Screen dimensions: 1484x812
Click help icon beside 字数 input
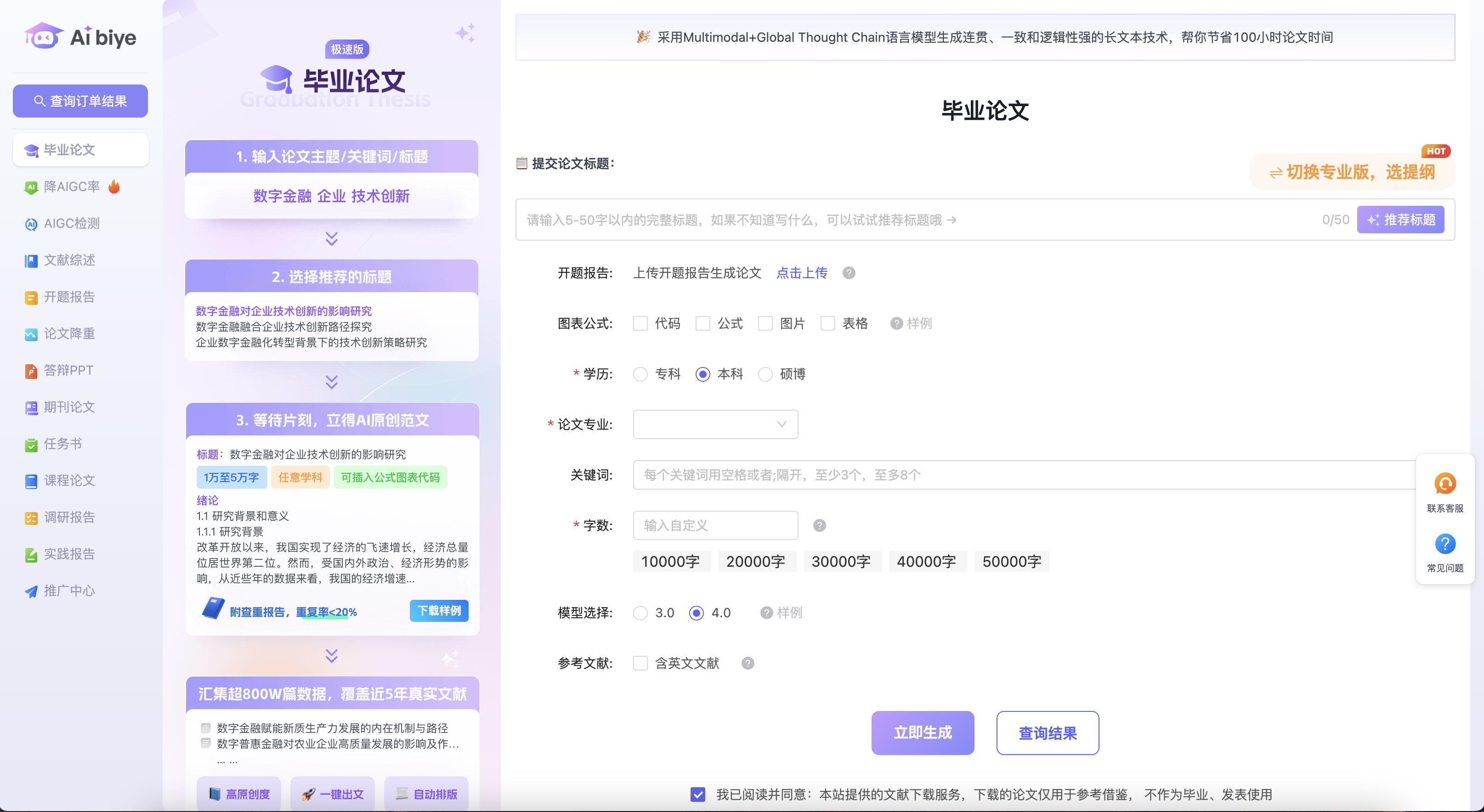[819, 525]
